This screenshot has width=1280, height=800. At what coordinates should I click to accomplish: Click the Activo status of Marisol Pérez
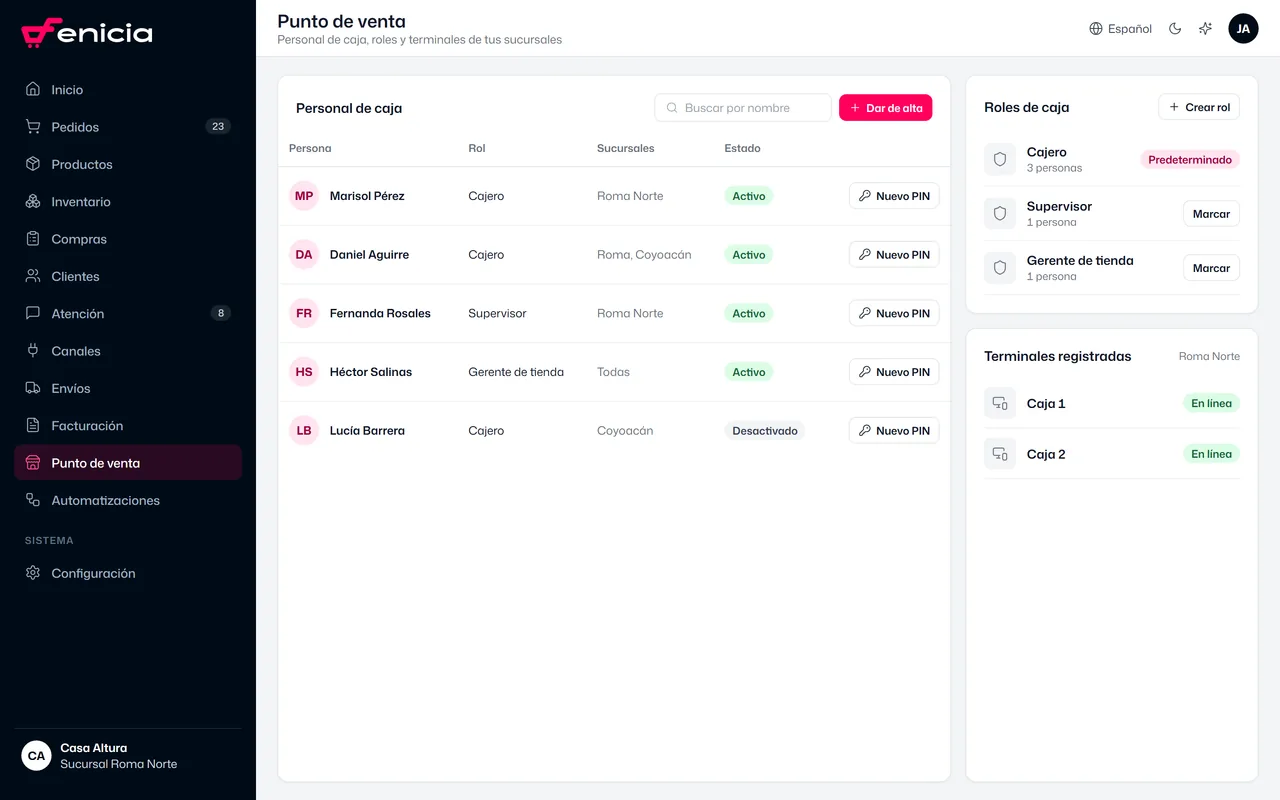coord(749,196)
